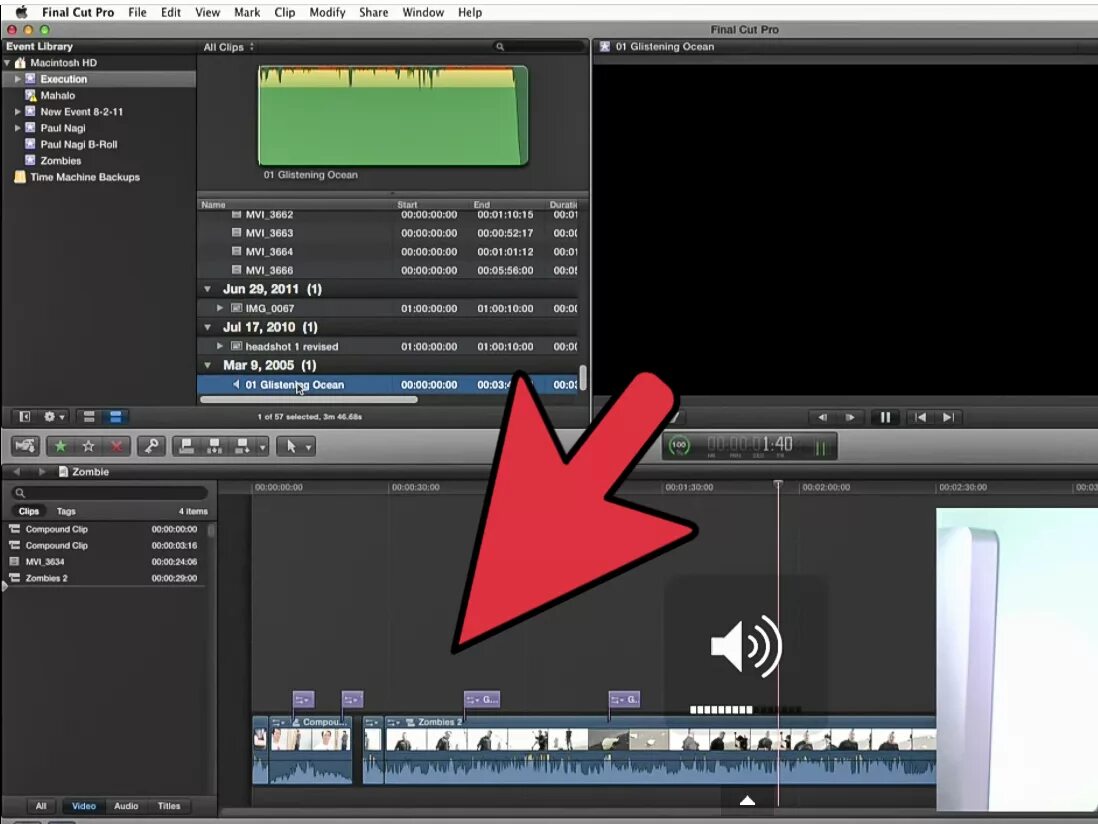Image resolution: width=1098 pixels, height=824 pixels.
Task: Open the Event Browser gear action menu
Action: point(54,417)
